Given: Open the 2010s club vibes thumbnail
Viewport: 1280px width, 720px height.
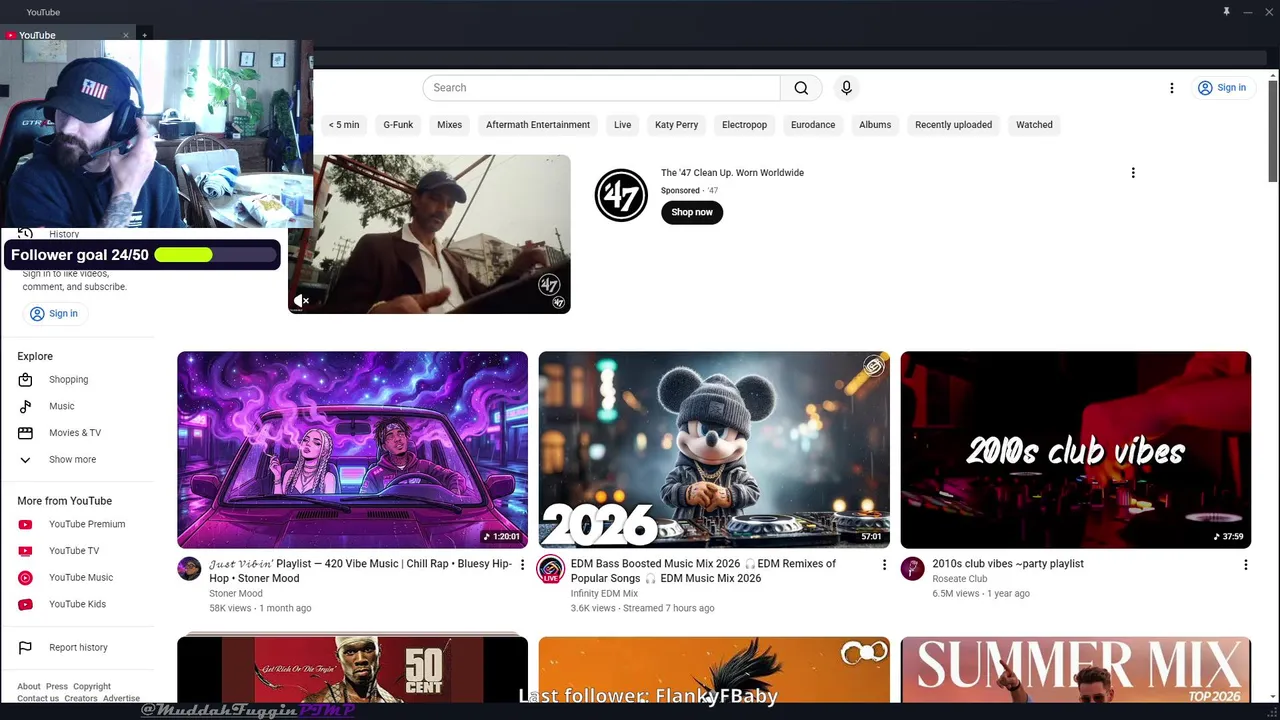Looking at the screenshot, I should [1076, 450].
